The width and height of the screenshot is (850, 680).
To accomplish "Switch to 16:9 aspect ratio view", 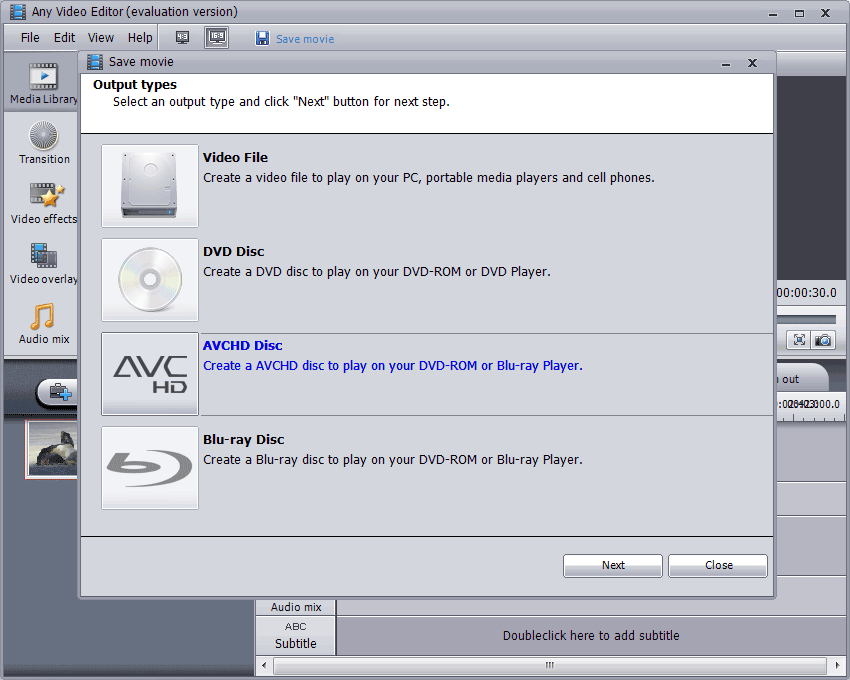I will tap(216, 37).
